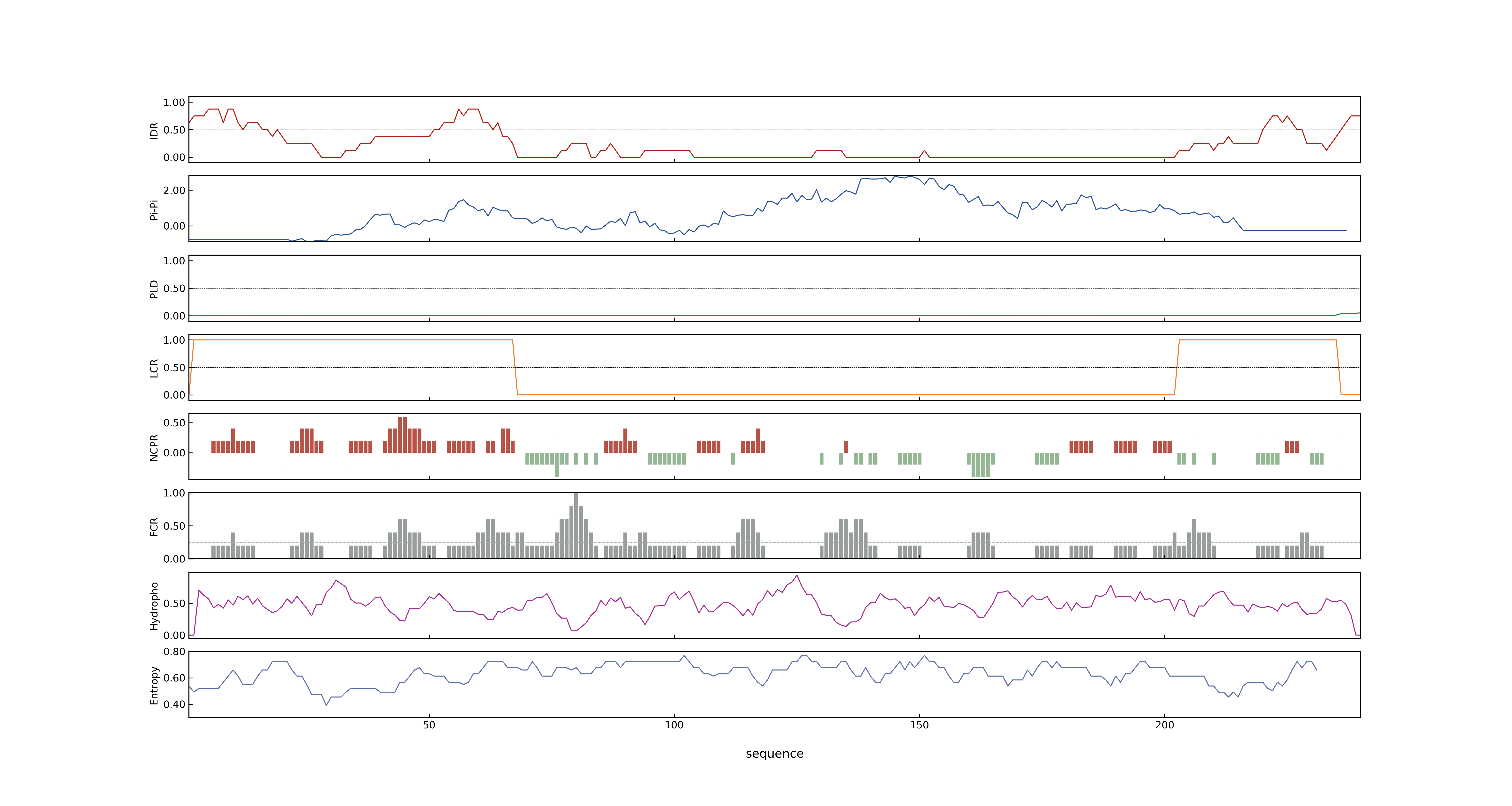Select the LCR y-axis label
Viewport: 1512px width, 806px height.
pyautogui.click(x=154, y=368)
